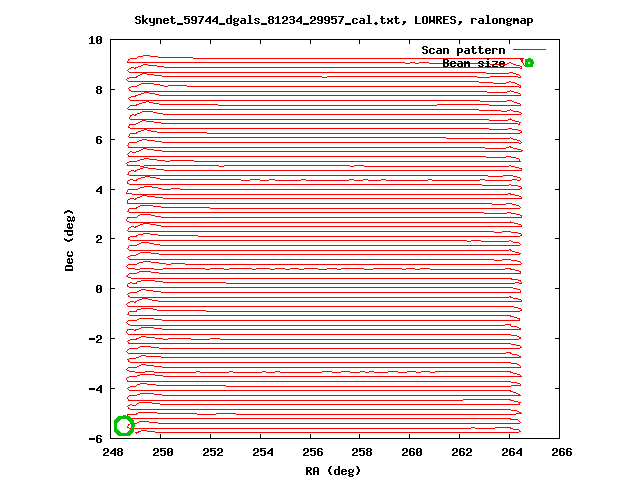Click the small green beam marker in legend
This screenshot has height=480, width=640.
click(x=529, y=63)
